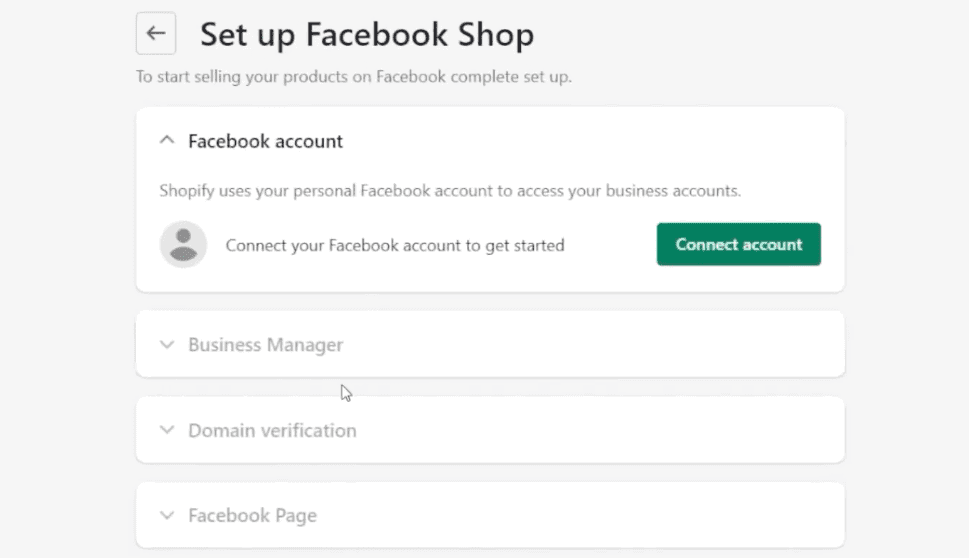Click blank header area of Facebook account card

point(587,142)
